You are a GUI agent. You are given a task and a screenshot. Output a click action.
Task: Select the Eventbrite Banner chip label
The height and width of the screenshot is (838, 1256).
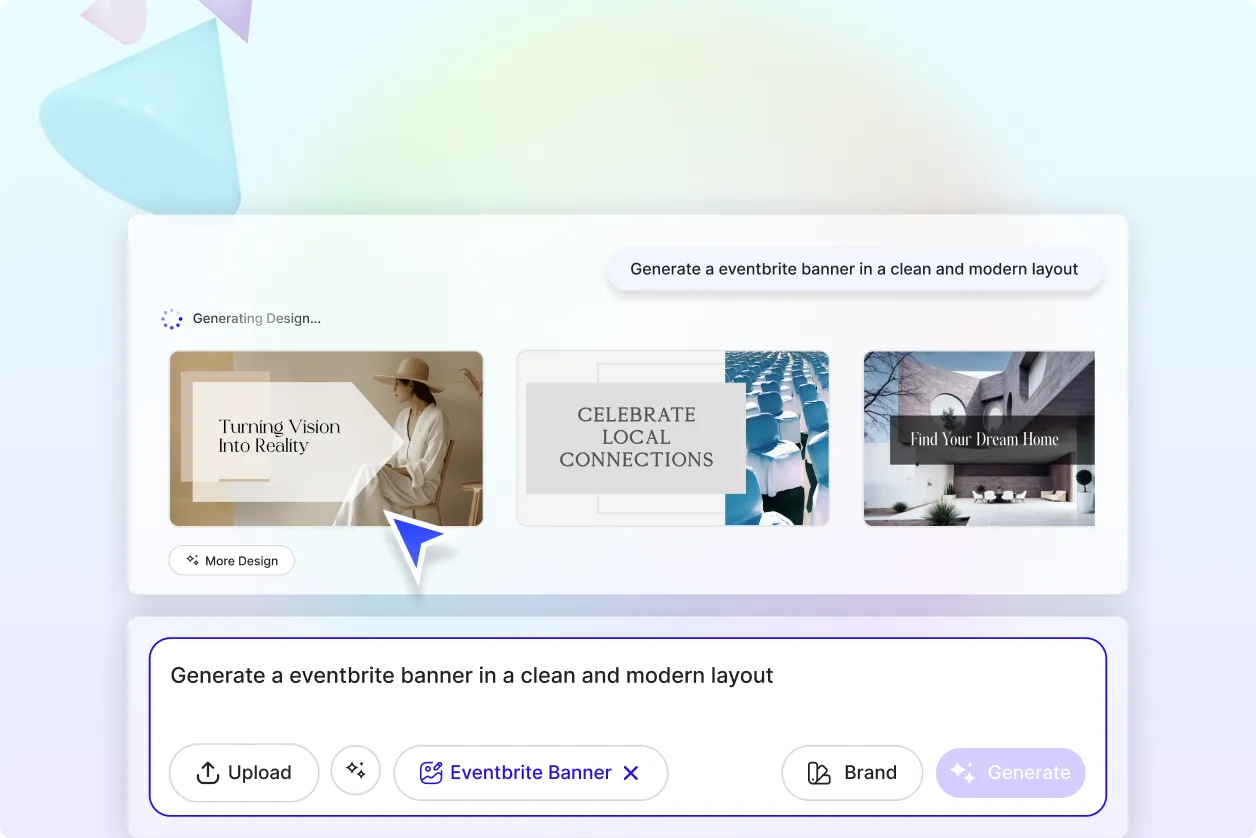click(x=530, y=773)
